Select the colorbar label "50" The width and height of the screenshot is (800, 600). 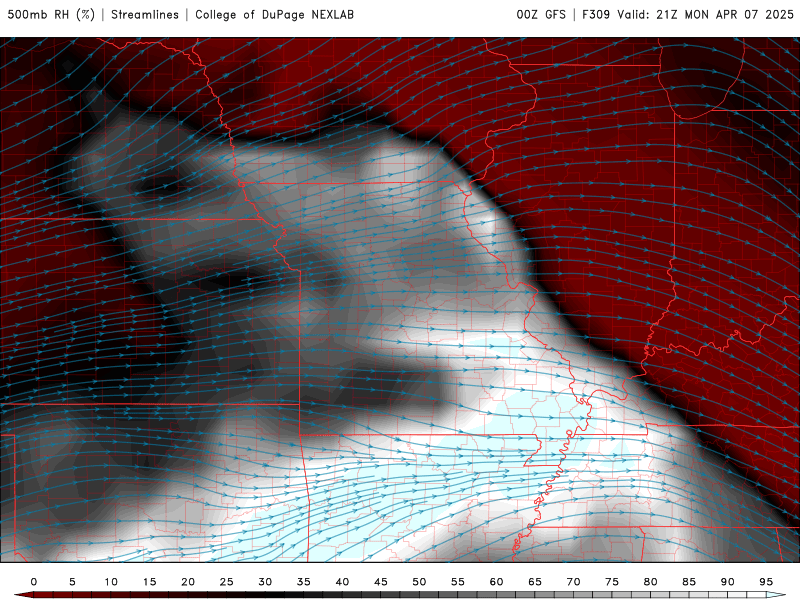coord(419,582)
